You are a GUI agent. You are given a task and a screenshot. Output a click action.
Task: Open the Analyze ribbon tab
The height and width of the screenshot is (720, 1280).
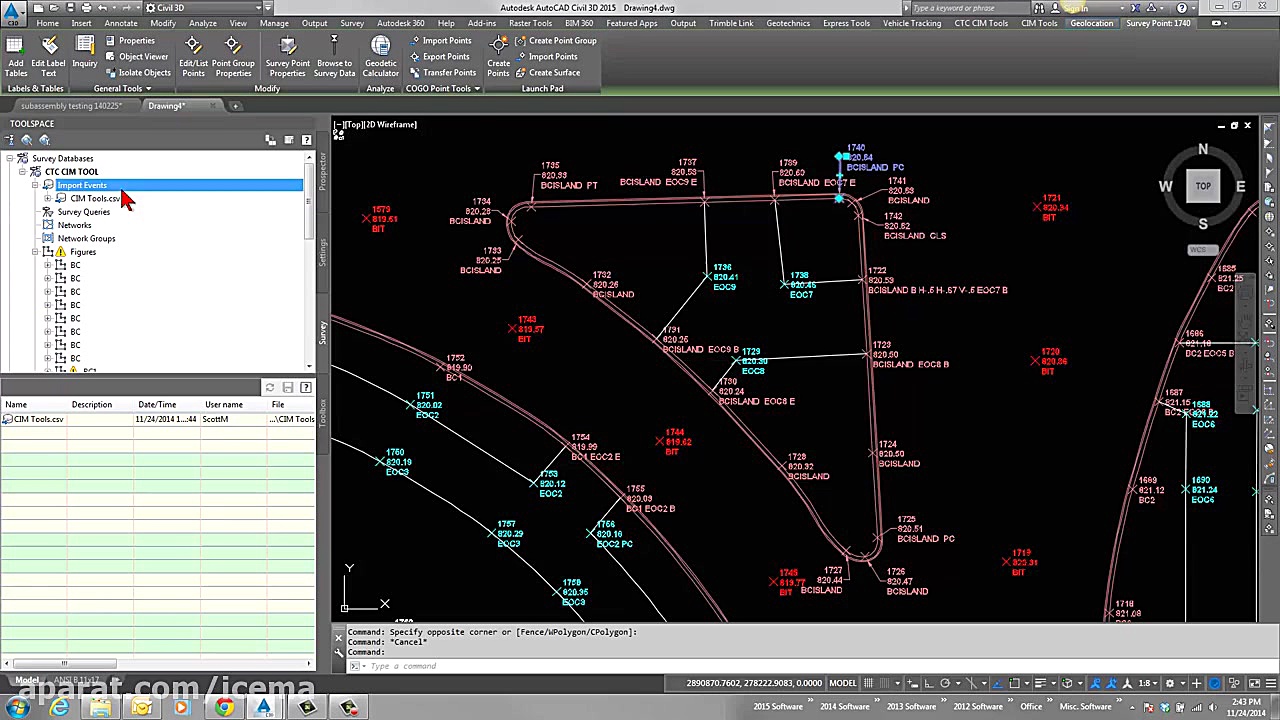click(203, 23)
